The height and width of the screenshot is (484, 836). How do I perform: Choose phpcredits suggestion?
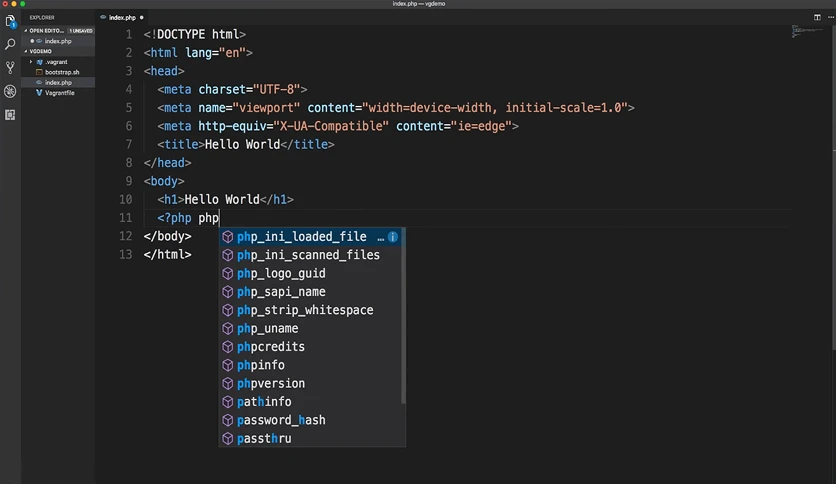coord(311,346)
